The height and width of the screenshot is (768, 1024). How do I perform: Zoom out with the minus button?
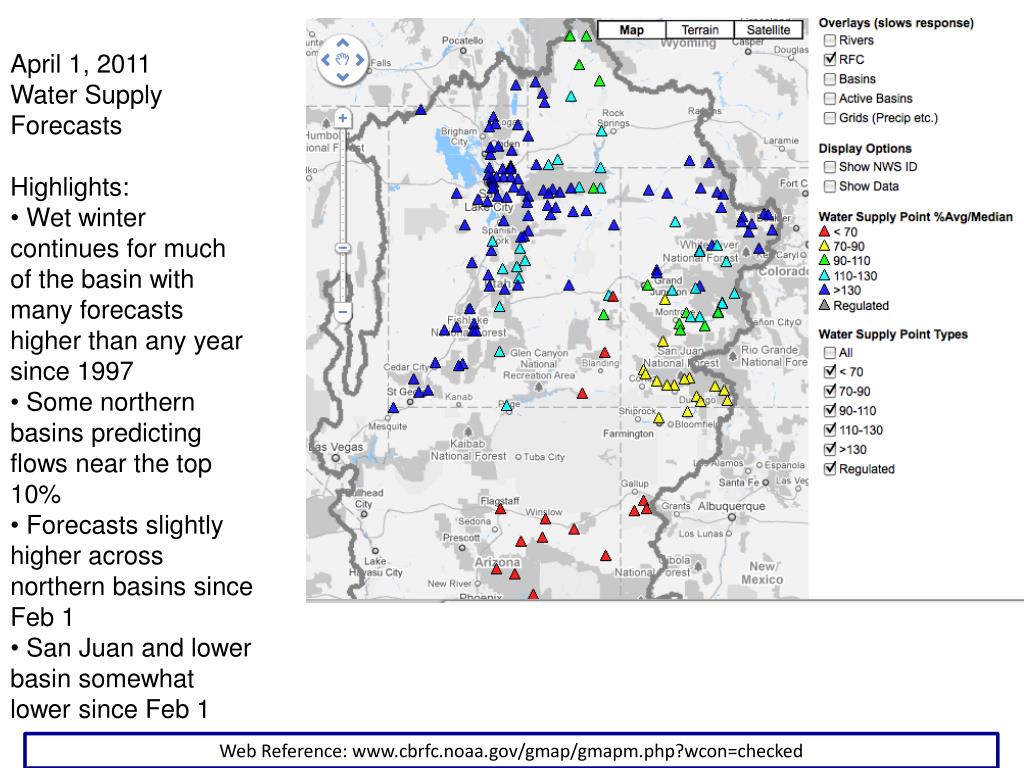tap(343, 312)
